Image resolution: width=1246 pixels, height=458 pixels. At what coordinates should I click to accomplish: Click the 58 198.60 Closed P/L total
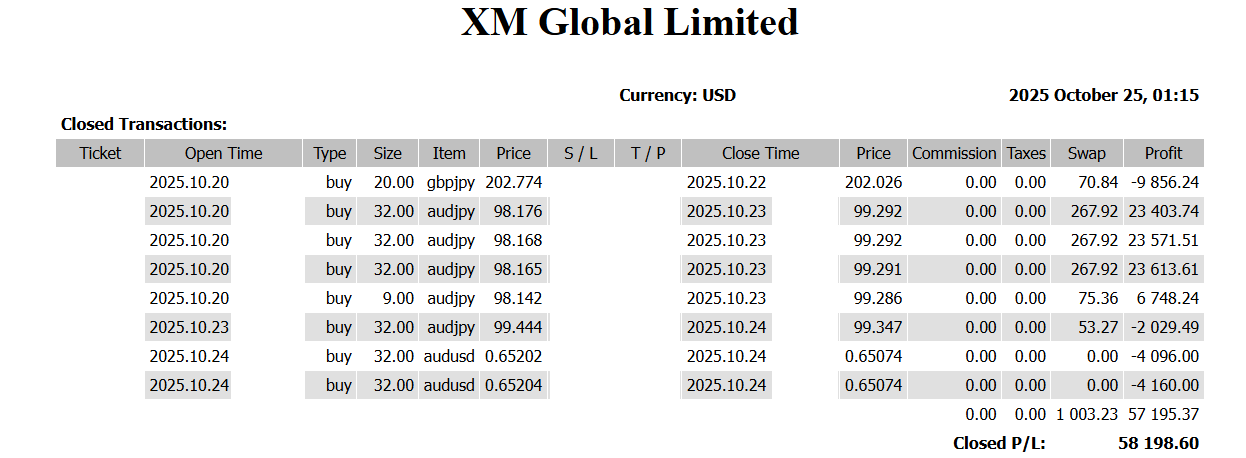pyautogui.click(x=1158, y=443)
